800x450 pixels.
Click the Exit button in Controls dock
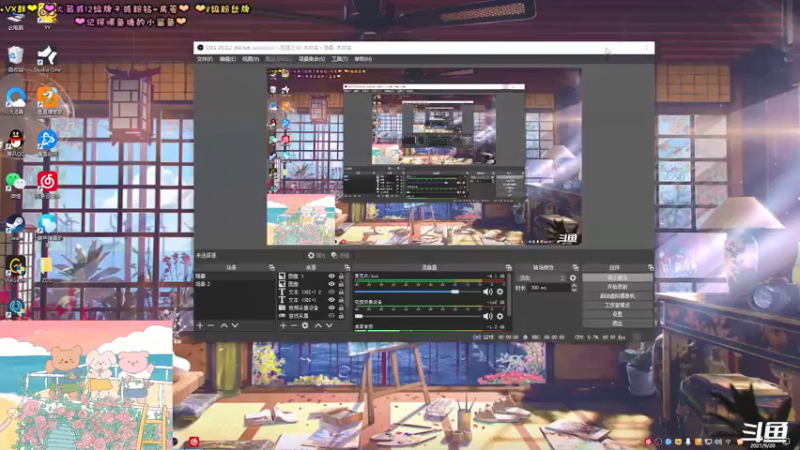point(617,323)
